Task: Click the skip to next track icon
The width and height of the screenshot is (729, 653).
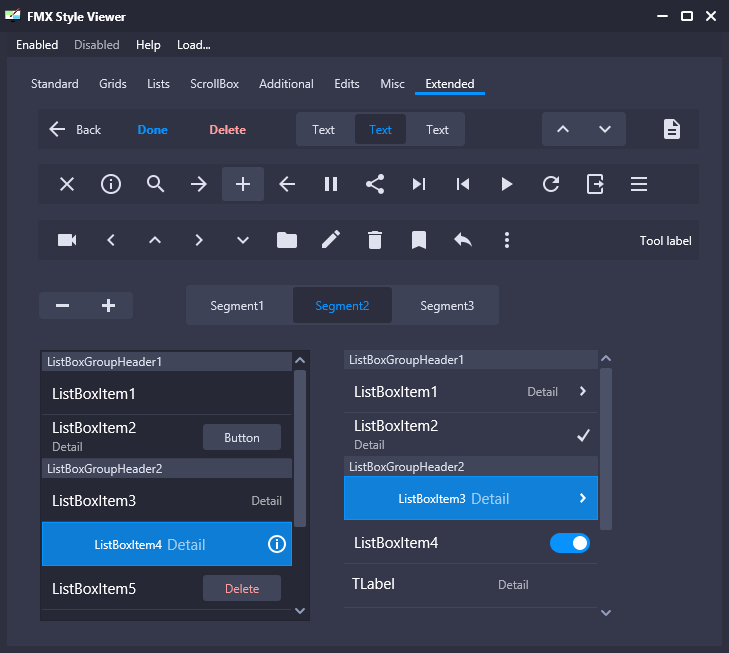Action: [418, 184]
